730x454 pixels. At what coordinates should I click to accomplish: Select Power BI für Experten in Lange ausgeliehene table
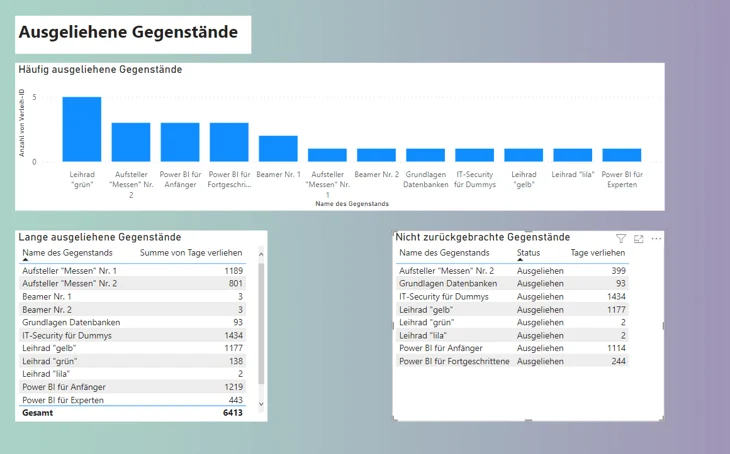(63, 400)
